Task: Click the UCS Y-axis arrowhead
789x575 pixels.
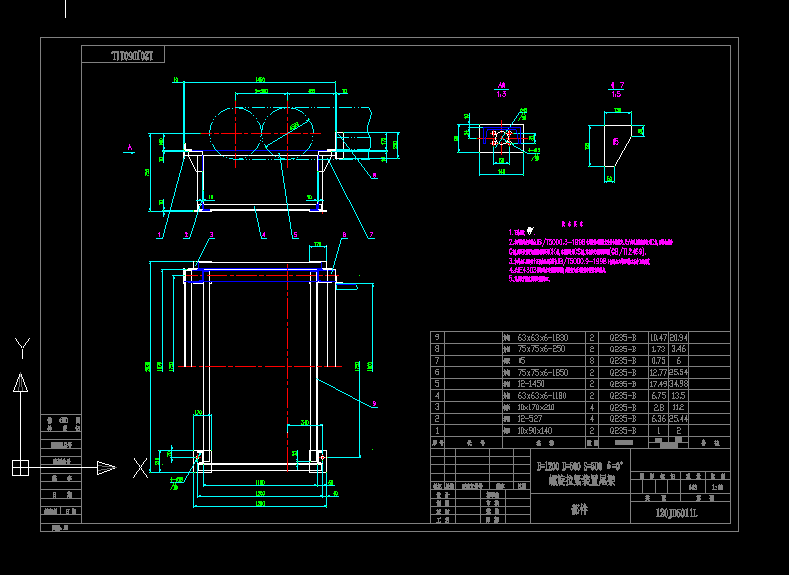Action: [x=20, y=382]
